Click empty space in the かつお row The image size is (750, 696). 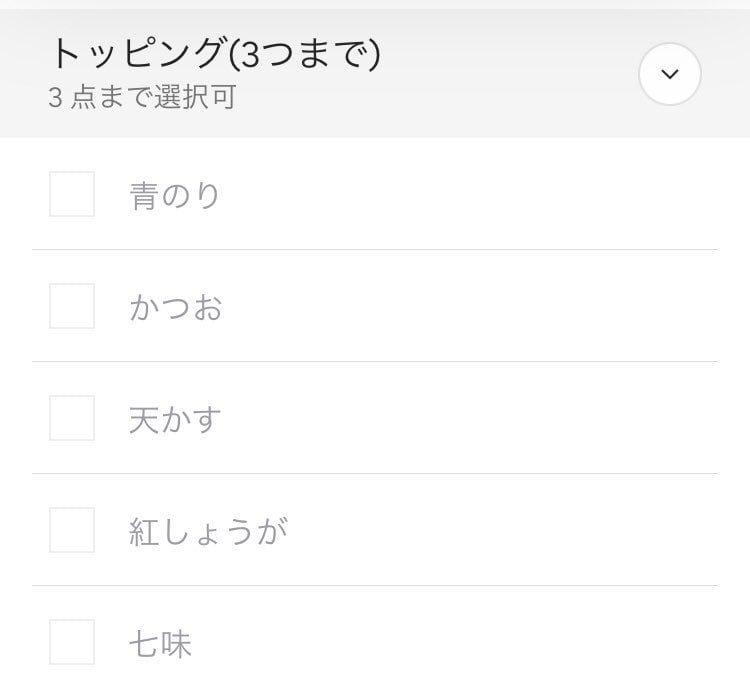pyautogui.click(x=480, y=307)
